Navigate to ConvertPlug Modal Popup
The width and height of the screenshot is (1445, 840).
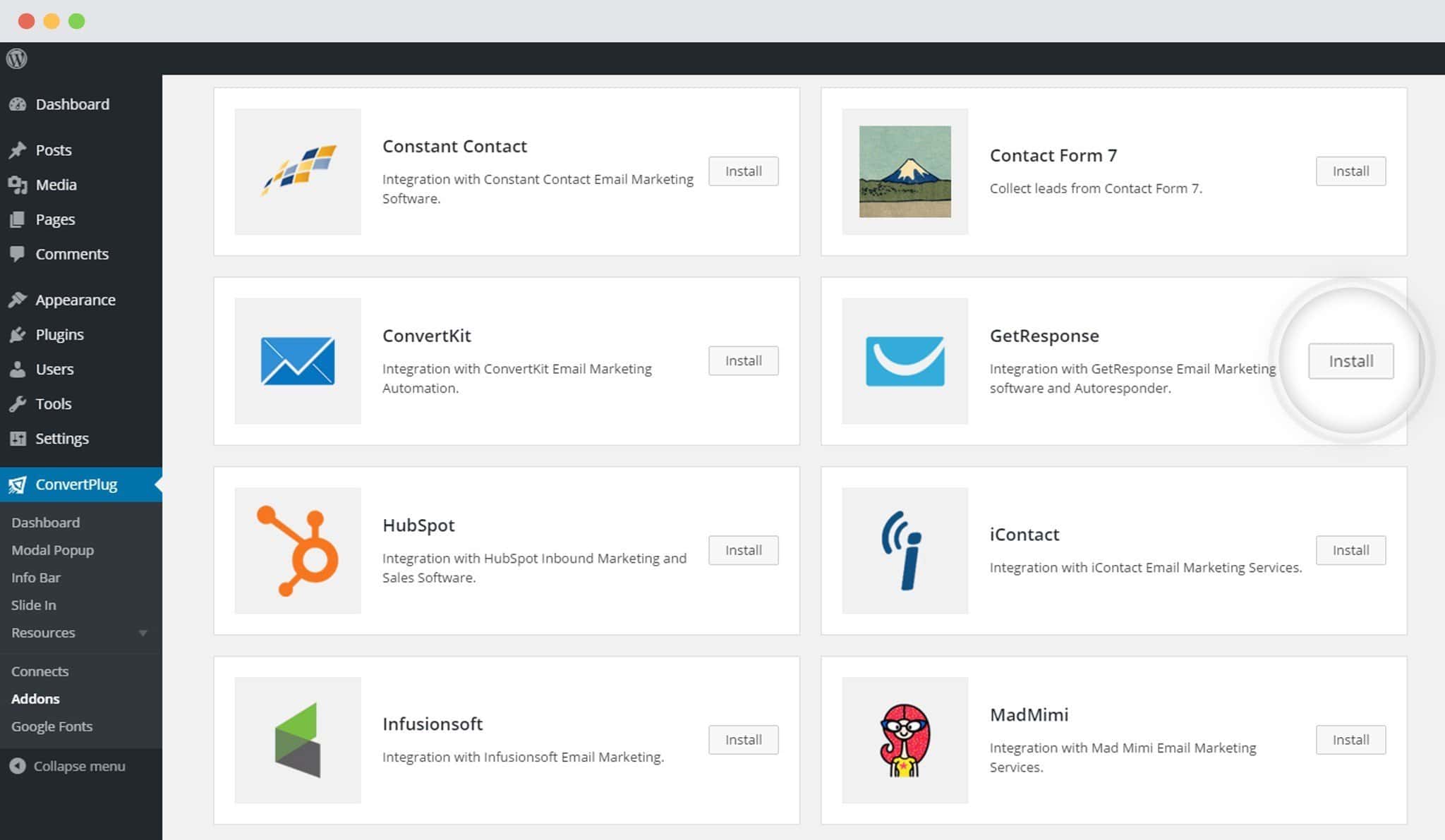pyautogui.click(x=52, y=549)
